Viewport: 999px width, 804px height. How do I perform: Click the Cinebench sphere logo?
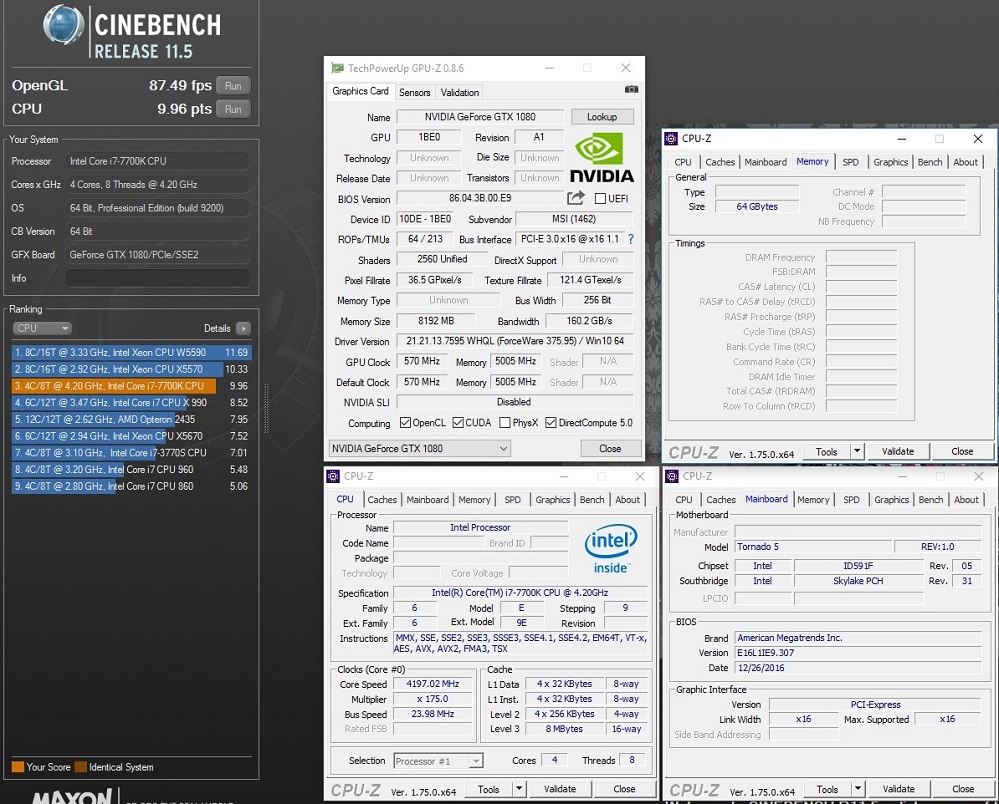[63, 25]
